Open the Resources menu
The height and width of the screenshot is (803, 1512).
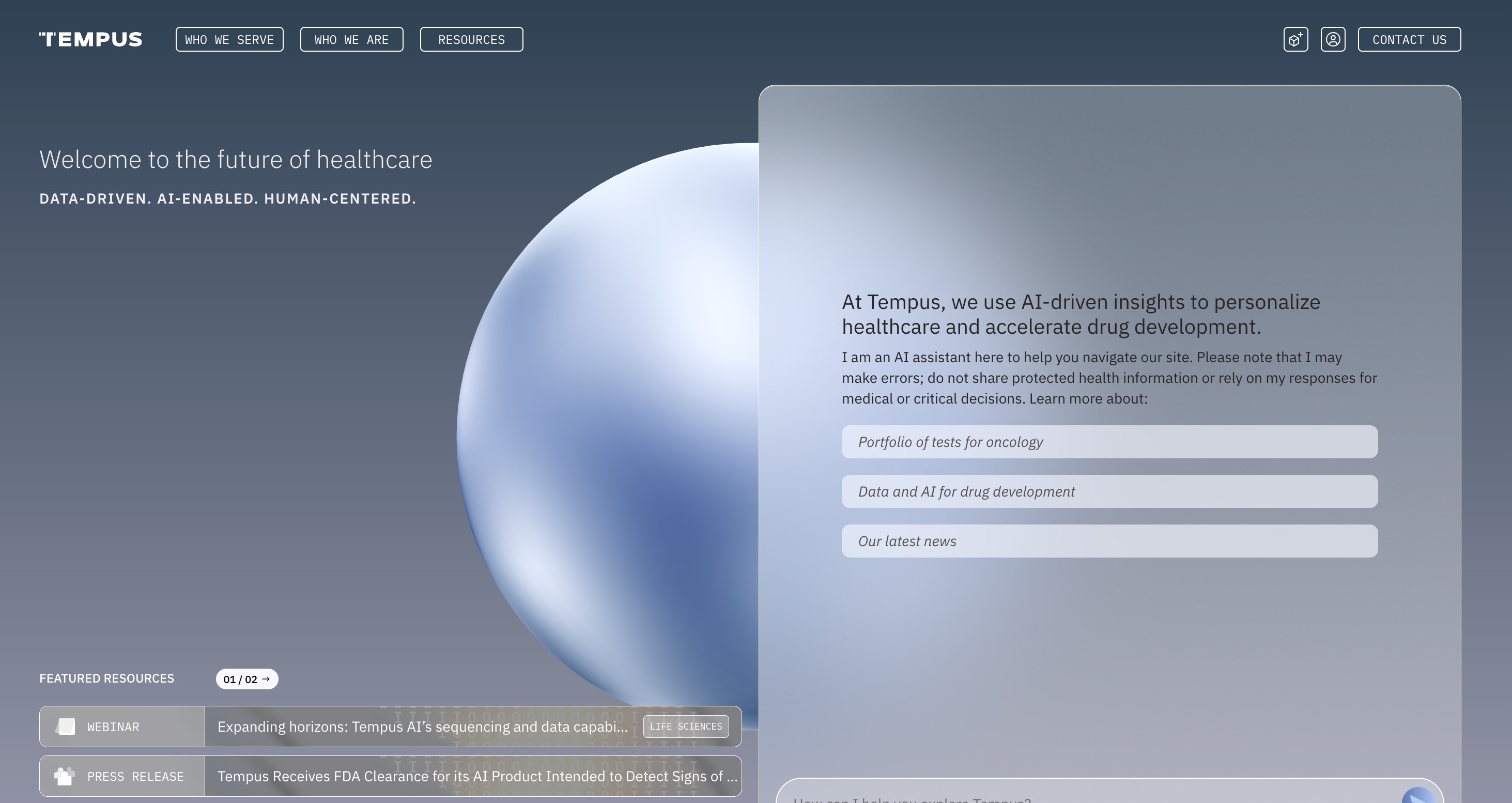click(x=471, y=39)
